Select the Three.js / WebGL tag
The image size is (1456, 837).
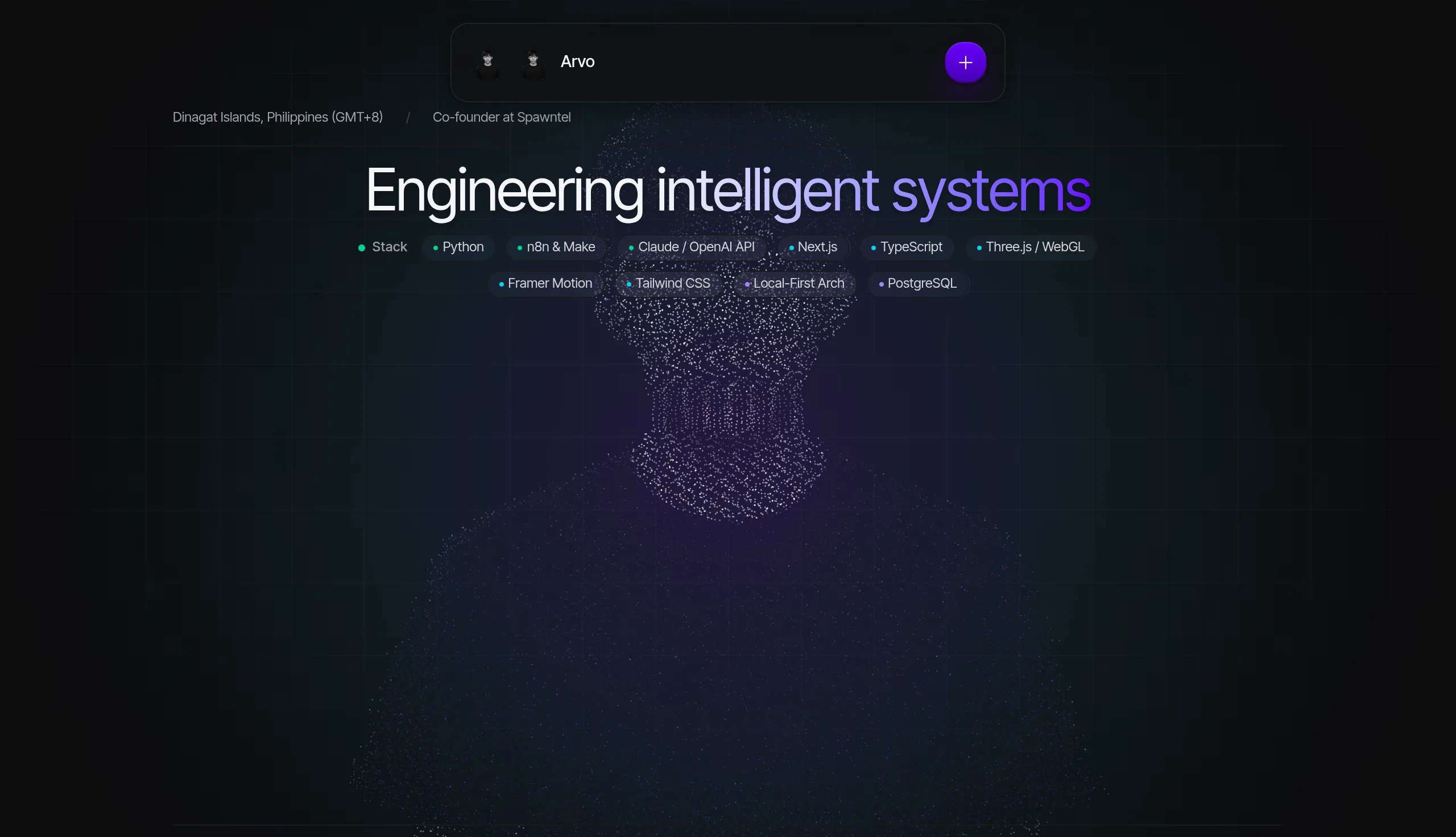coord(1031,247)
